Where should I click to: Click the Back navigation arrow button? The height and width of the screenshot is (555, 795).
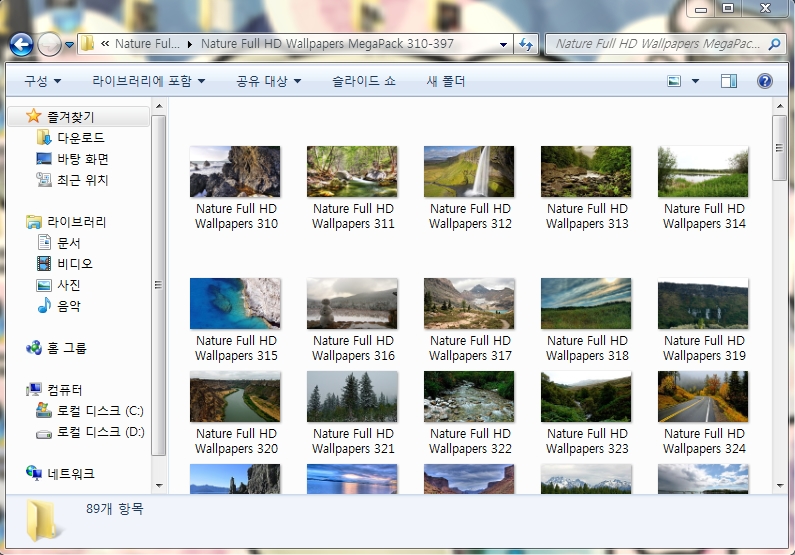pyautogui.click(x=21, y=44)
